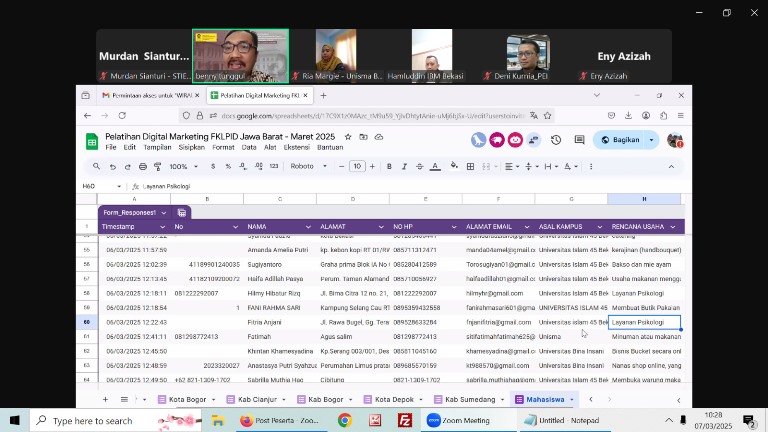Click the Bagikan share button
This screenshot has width=768, height=432.
point(620,140)
